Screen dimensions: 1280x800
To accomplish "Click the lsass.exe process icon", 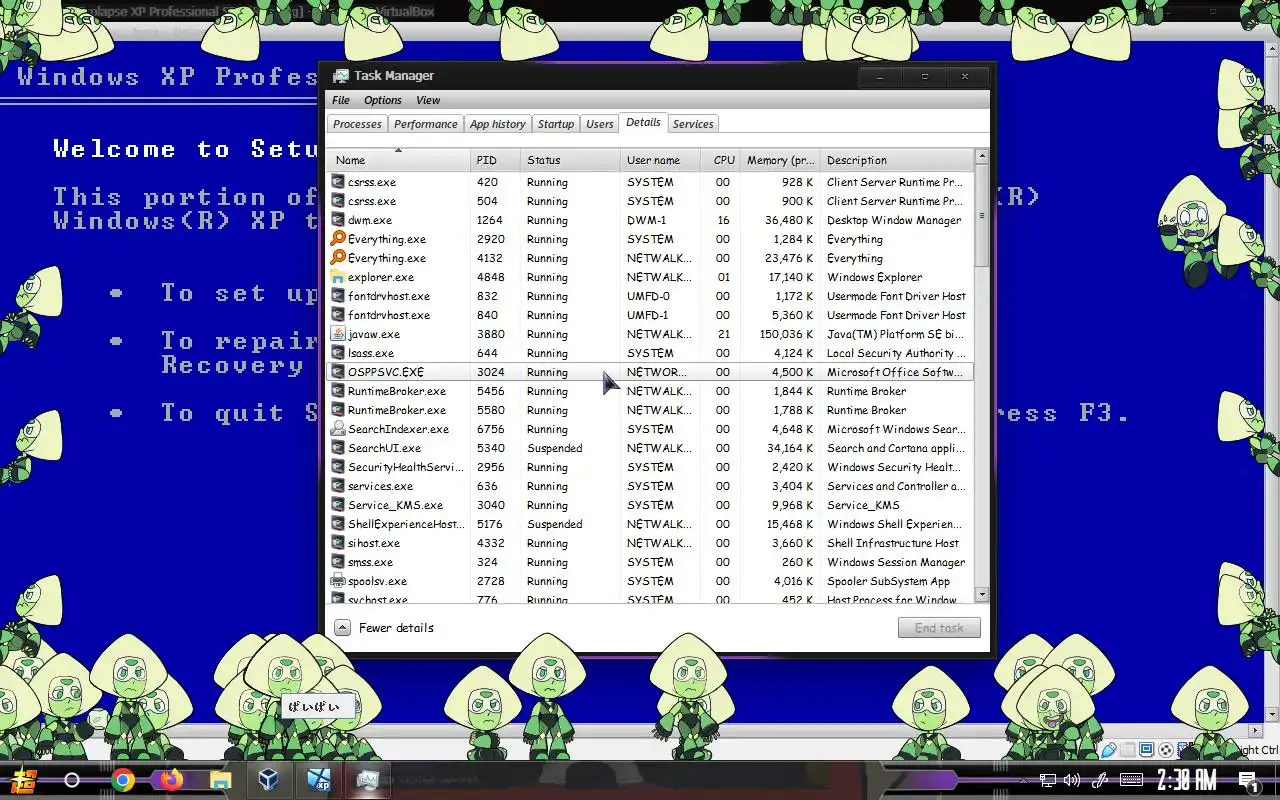I will pyautogui.click(x=338, y=353).
